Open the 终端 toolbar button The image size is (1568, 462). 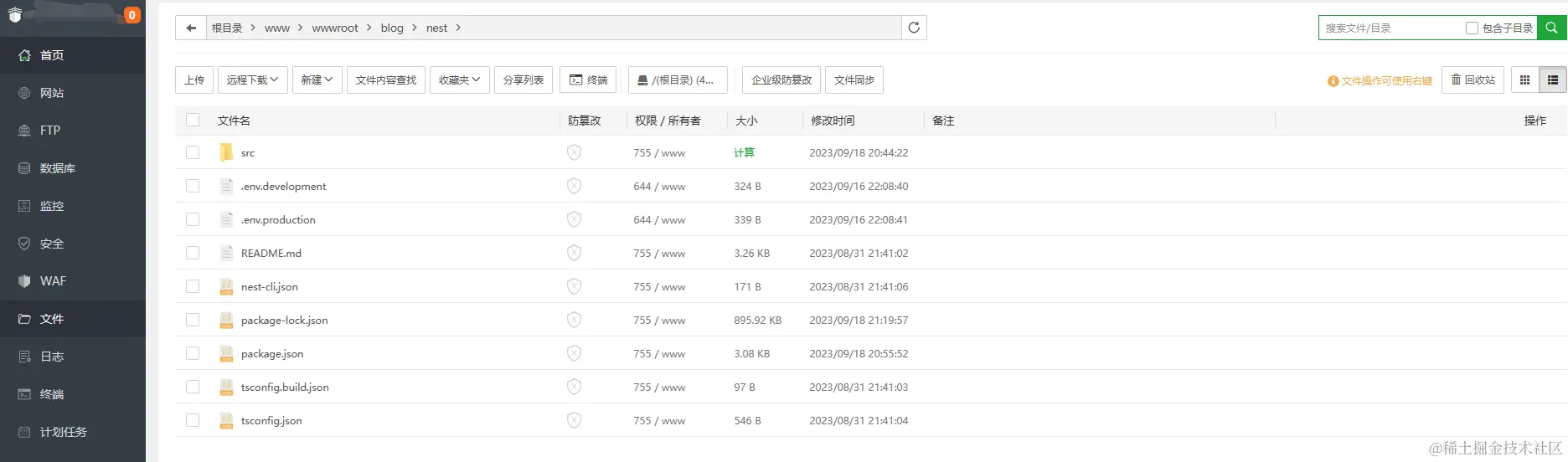pyautogui.click(x=589, y=80)
